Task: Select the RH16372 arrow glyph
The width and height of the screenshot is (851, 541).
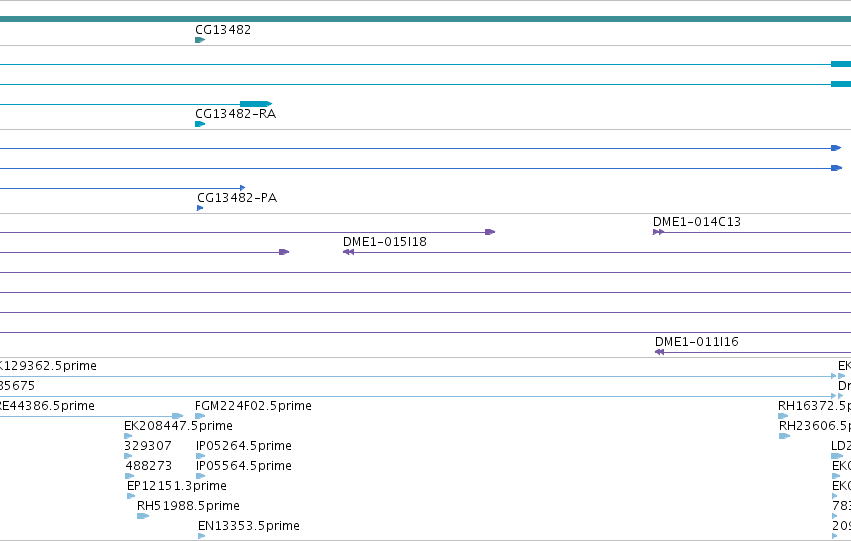Action: click(783, 416)
